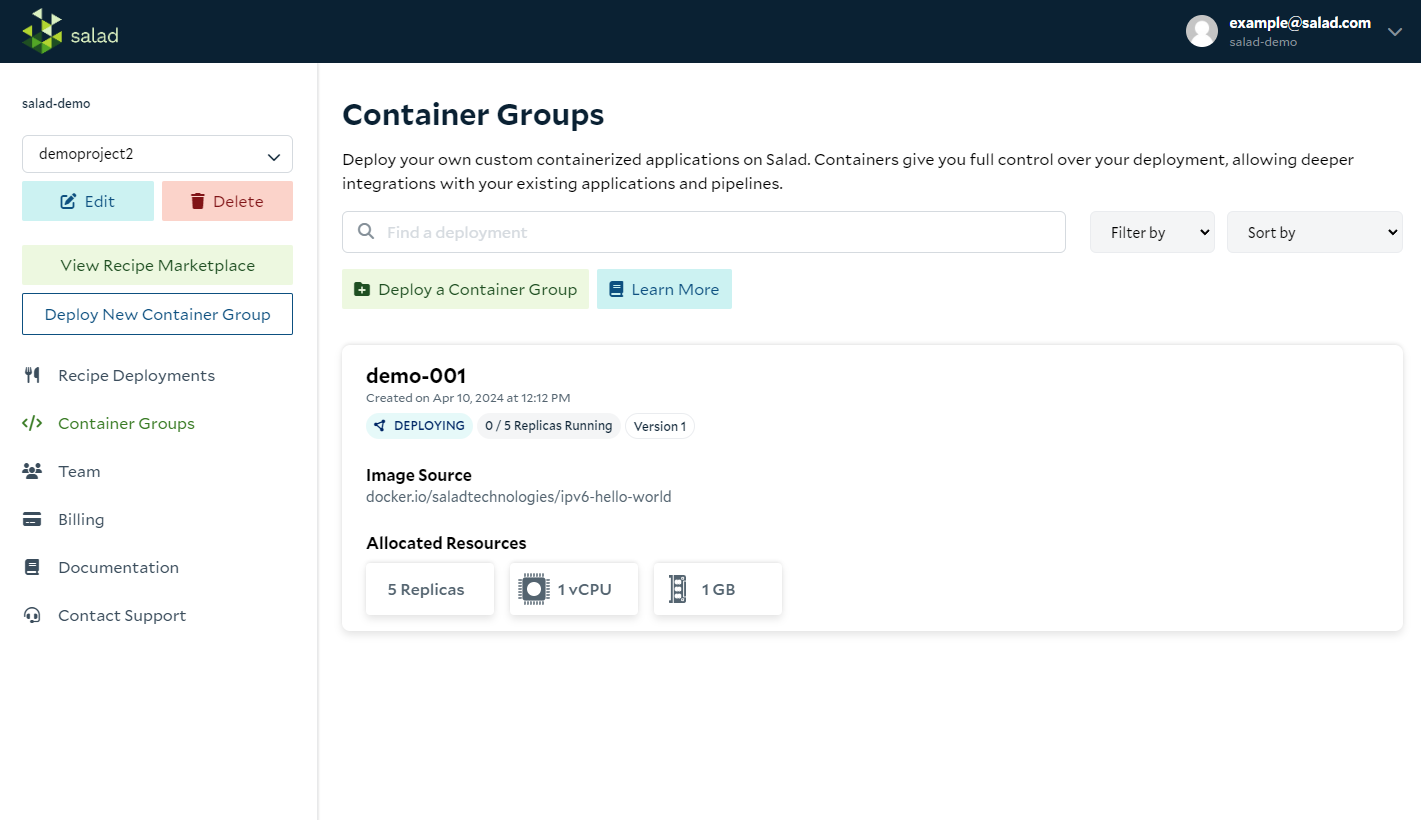Viewport: 1421px width, 820px height.
Task: Focus the Find a deployment field
Action: point(703,232)
